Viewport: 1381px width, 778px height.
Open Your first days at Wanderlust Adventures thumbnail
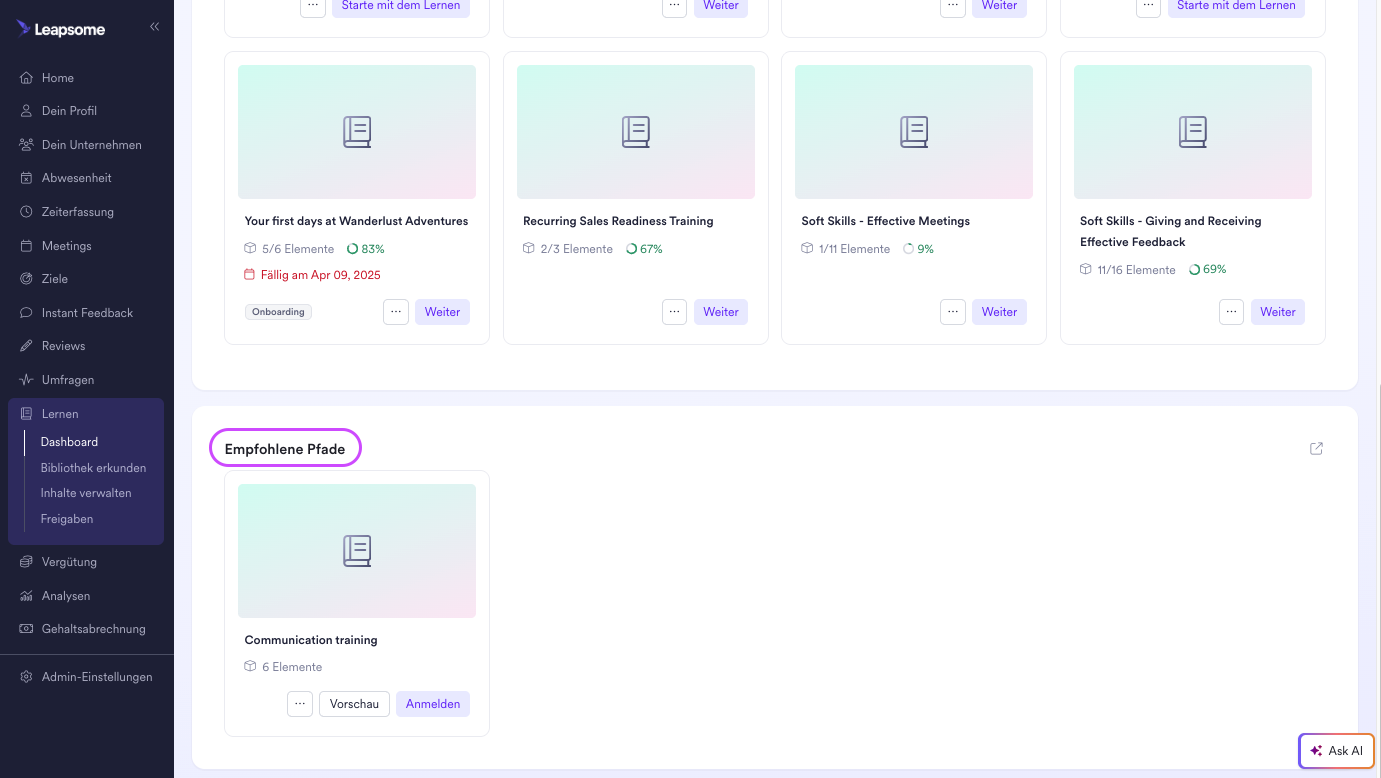click(x=357, y=132)
